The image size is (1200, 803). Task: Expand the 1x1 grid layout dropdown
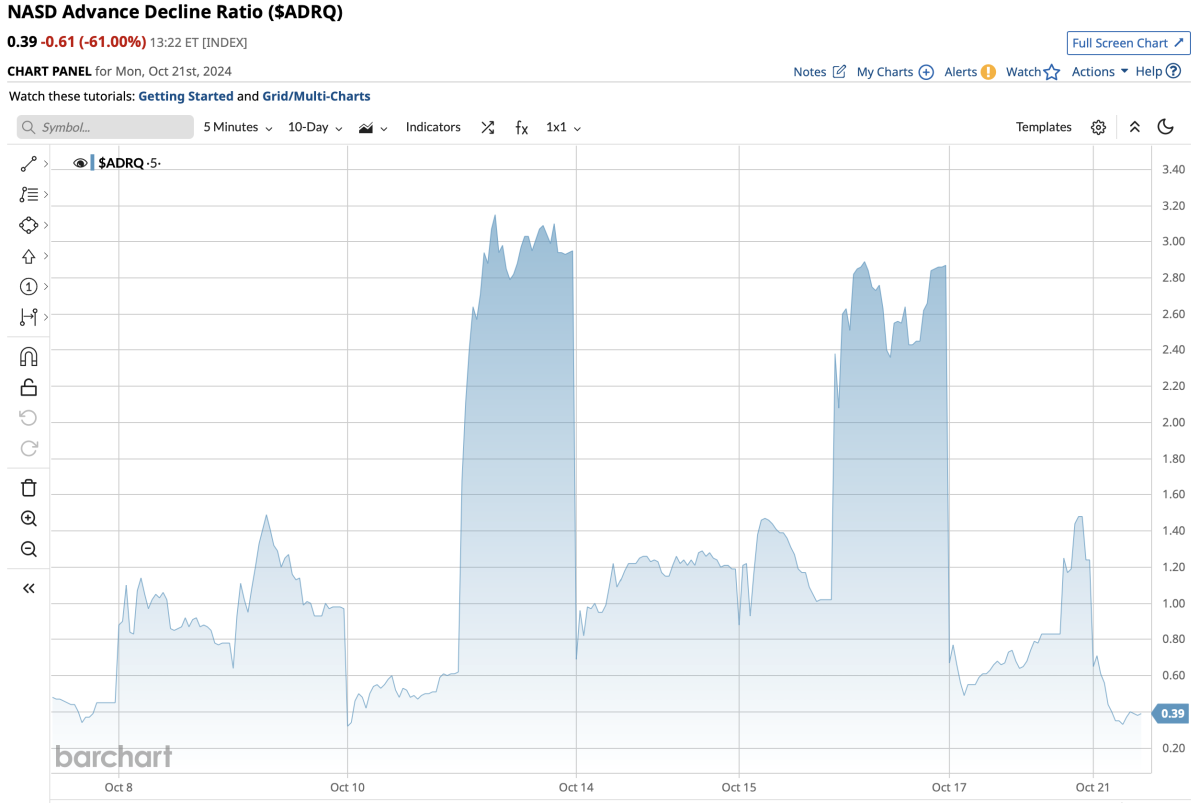point(563,127)
